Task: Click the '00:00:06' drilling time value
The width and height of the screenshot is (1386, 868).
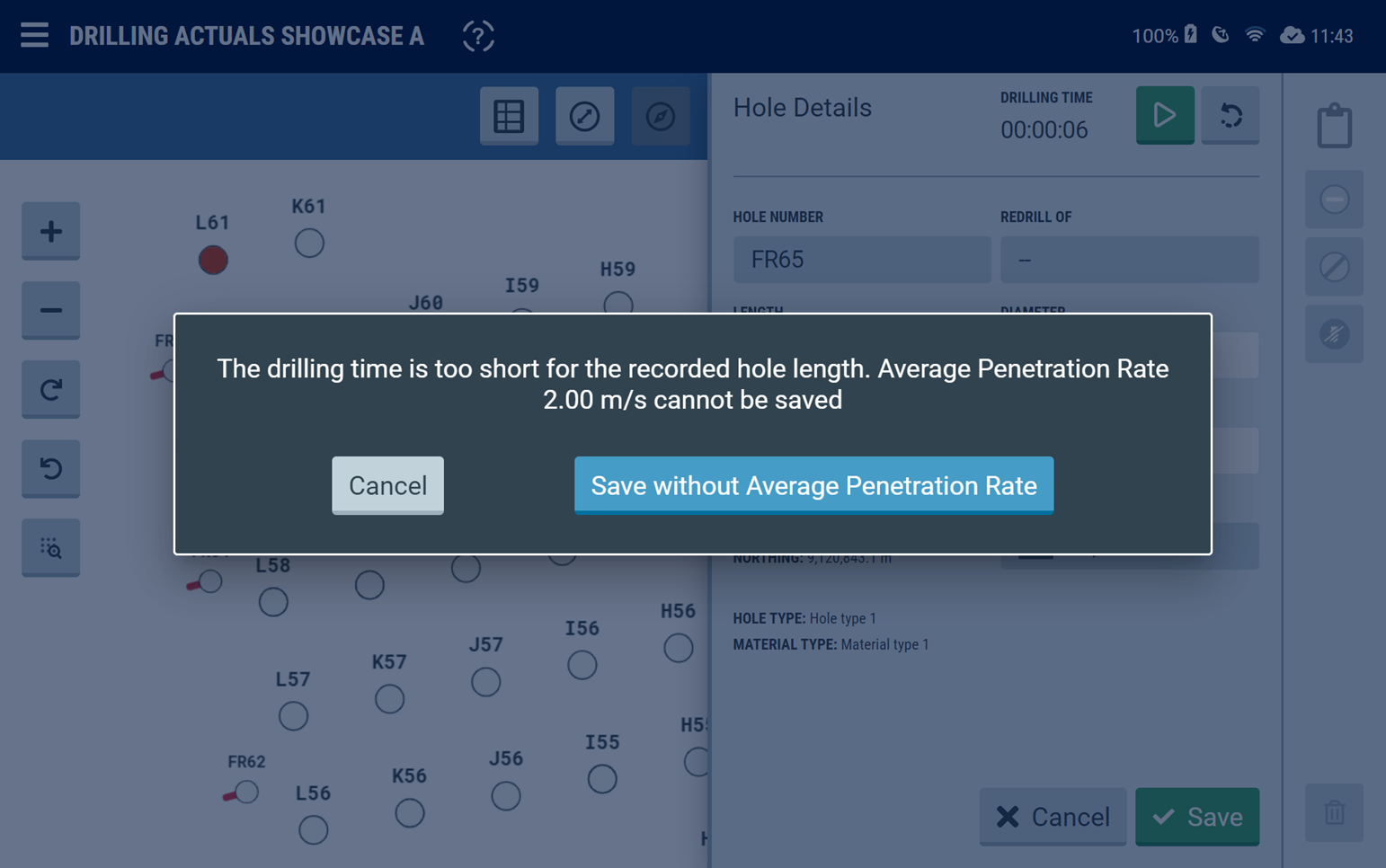Action: [1044, 130]
